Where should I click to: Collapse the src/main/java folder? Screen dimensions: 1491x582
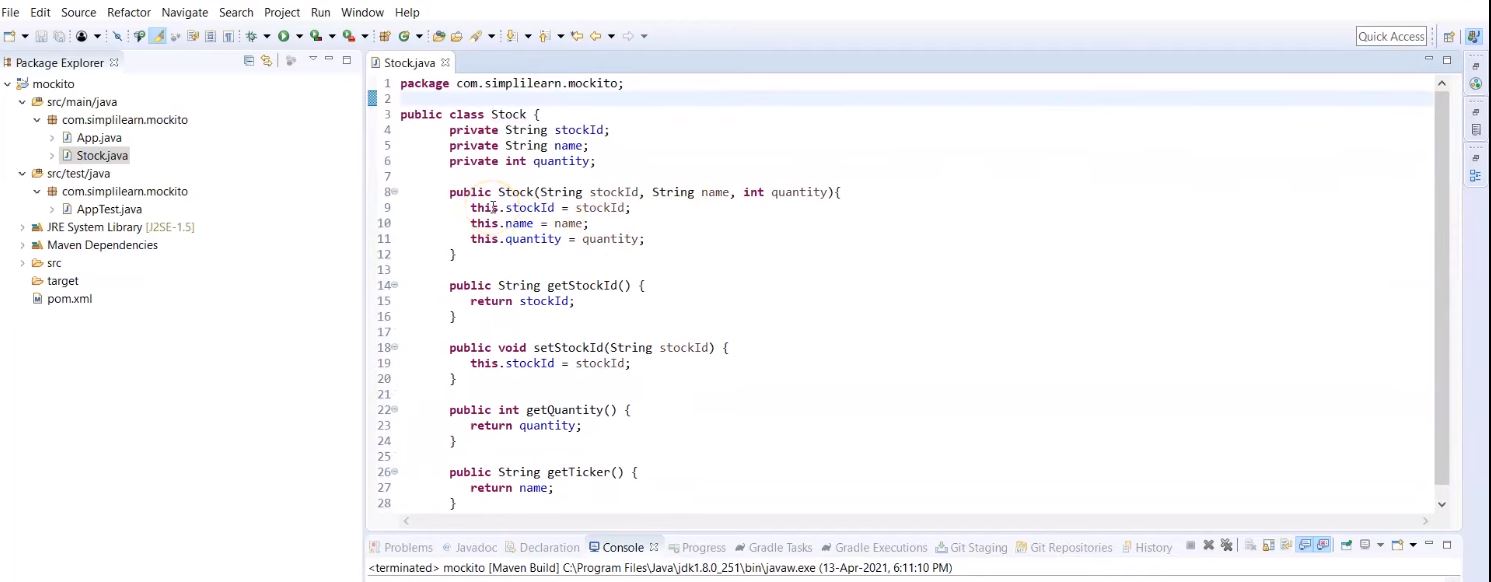[22, 102]
